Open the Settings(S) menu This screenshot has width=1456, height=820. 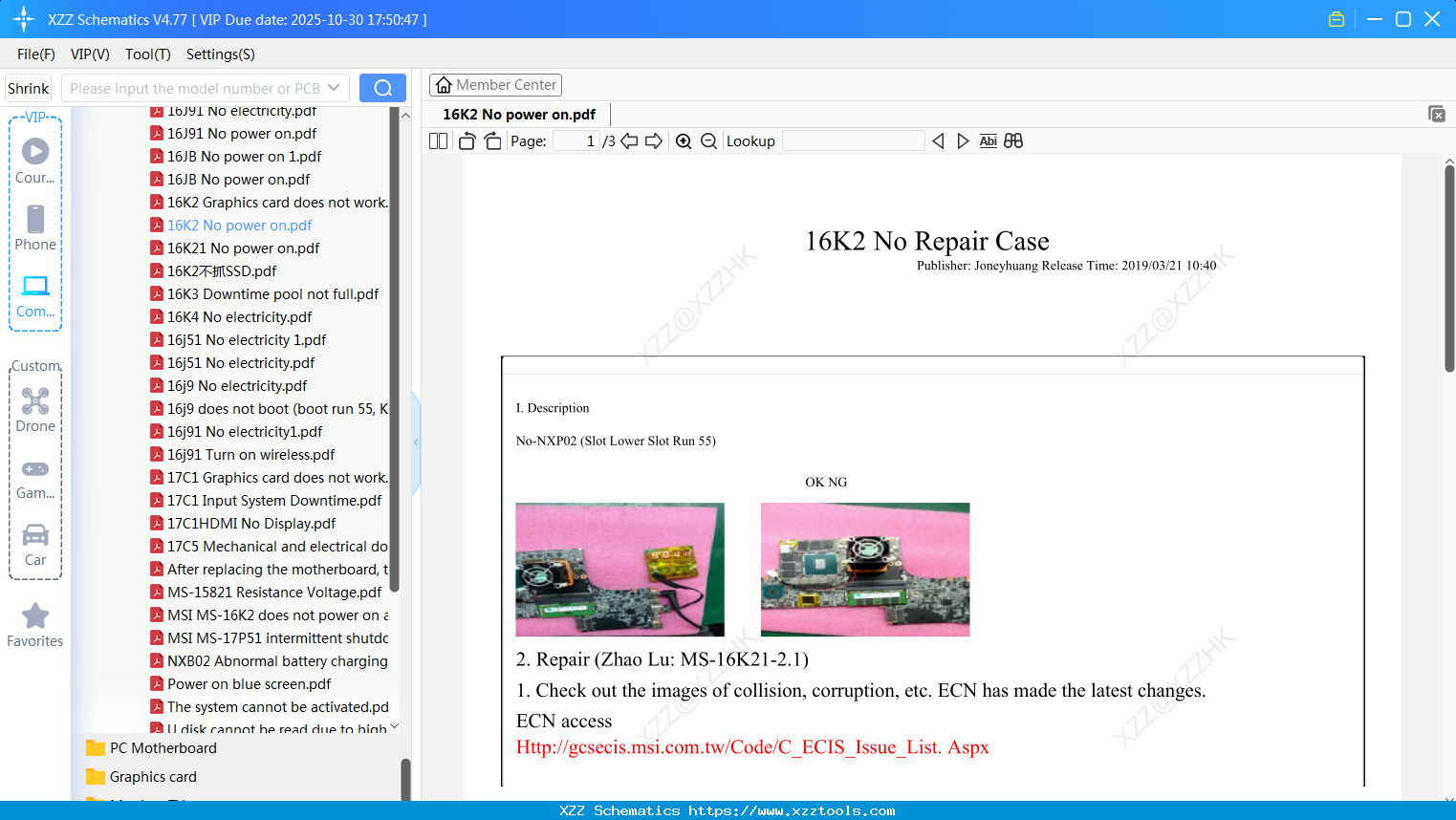pyautogui.click(x=221, y=54)
